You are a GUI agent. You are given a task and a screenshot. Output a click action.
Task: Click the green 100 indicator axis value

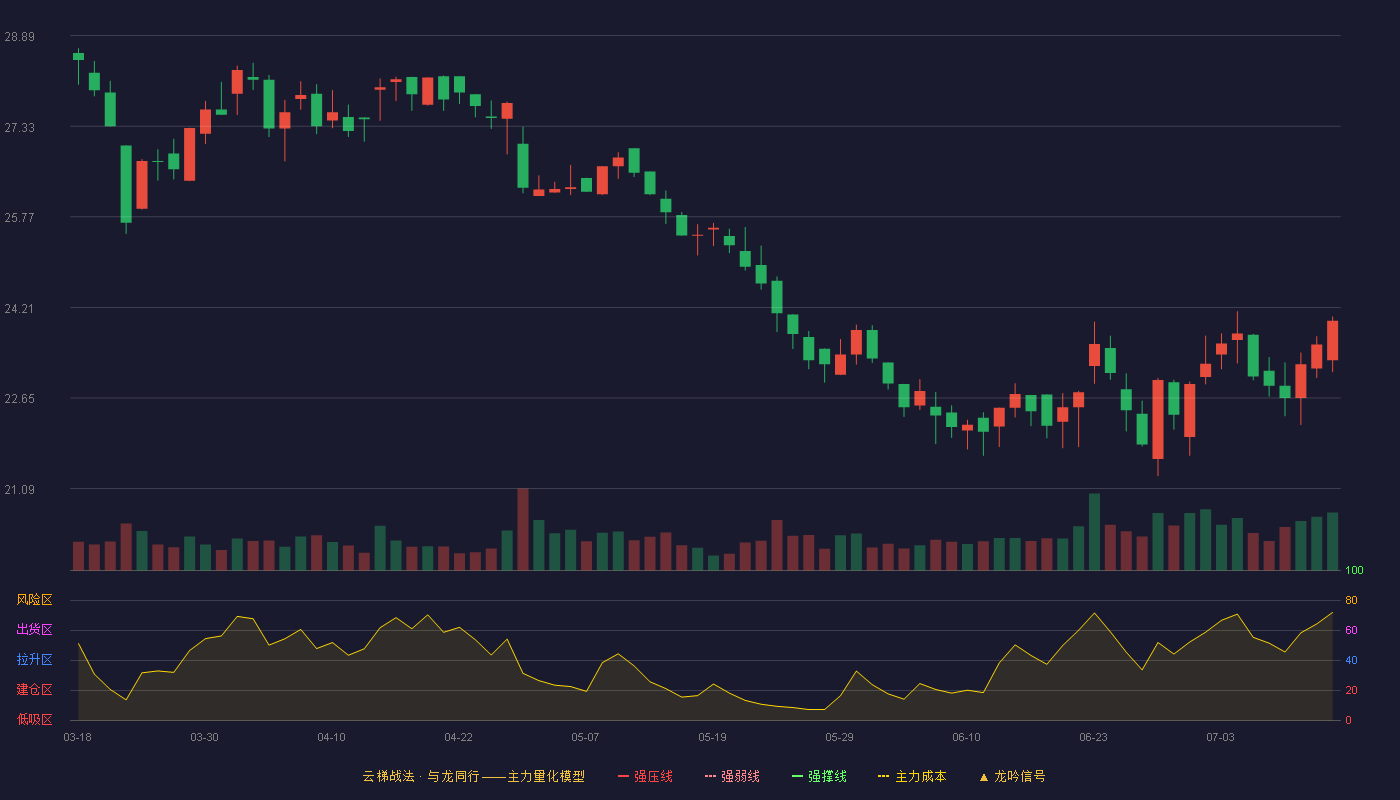click(1354, 571)
